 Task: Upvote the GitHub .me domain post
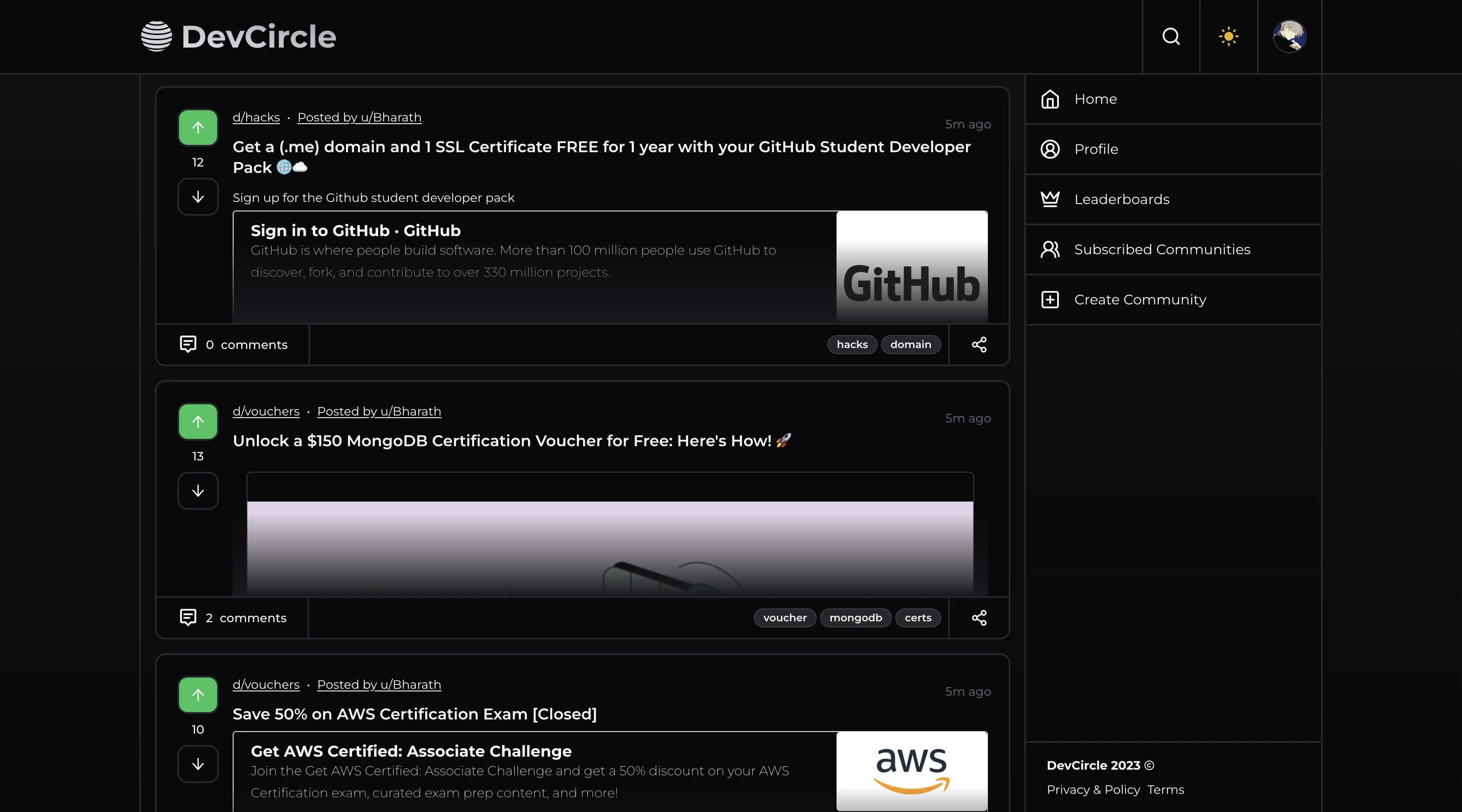pos(198,128)
